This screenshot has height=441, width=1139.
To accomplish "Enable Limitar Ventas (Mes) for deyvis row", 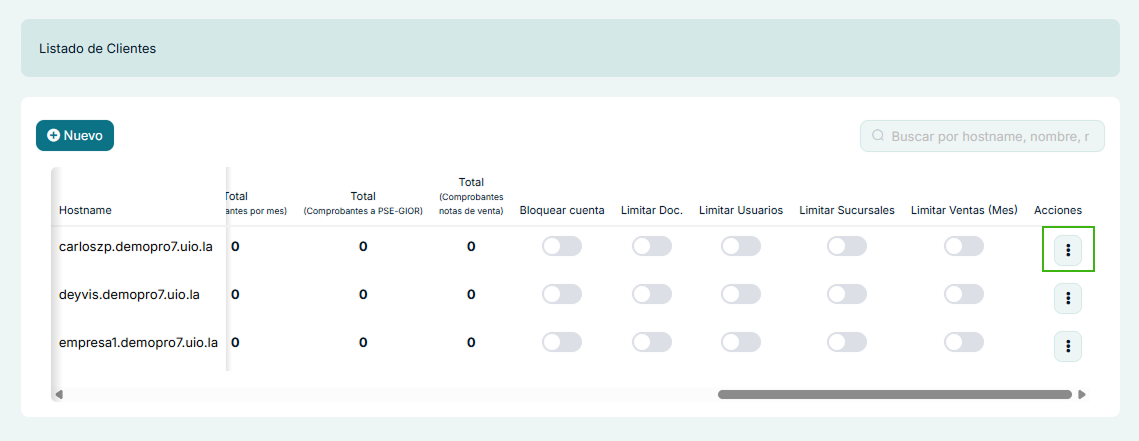I will tap(964, 294).
